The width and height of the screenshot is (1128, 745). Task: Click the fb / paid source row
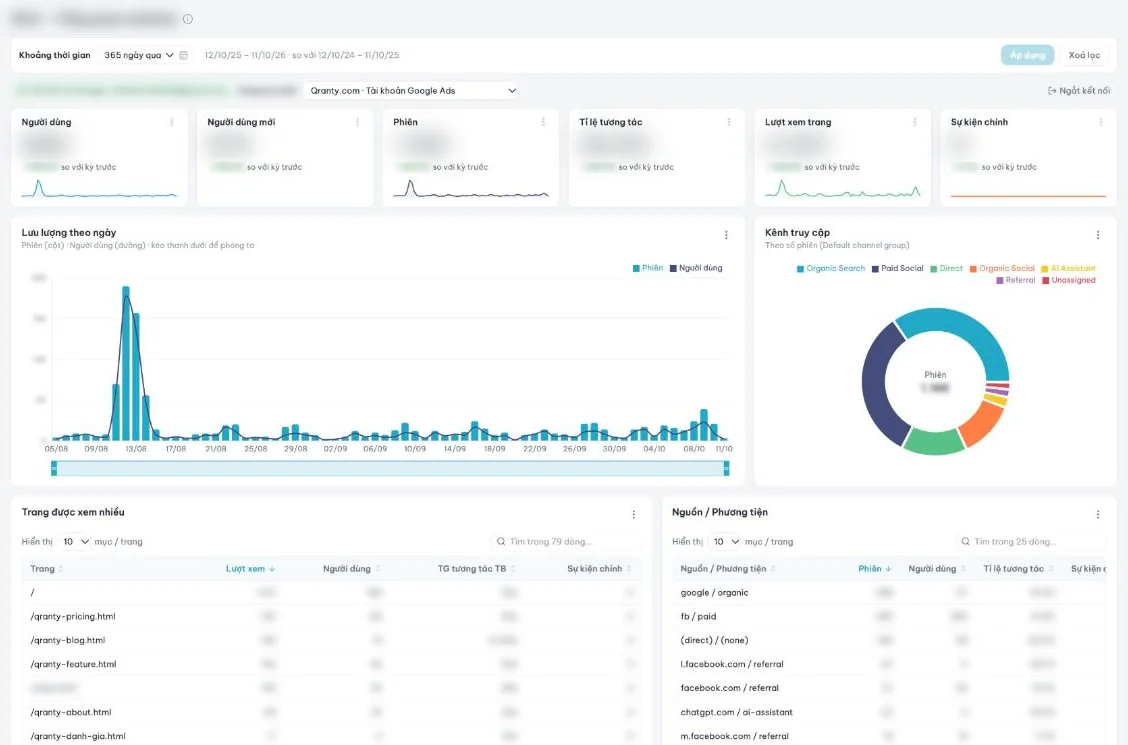coord(889,616)
